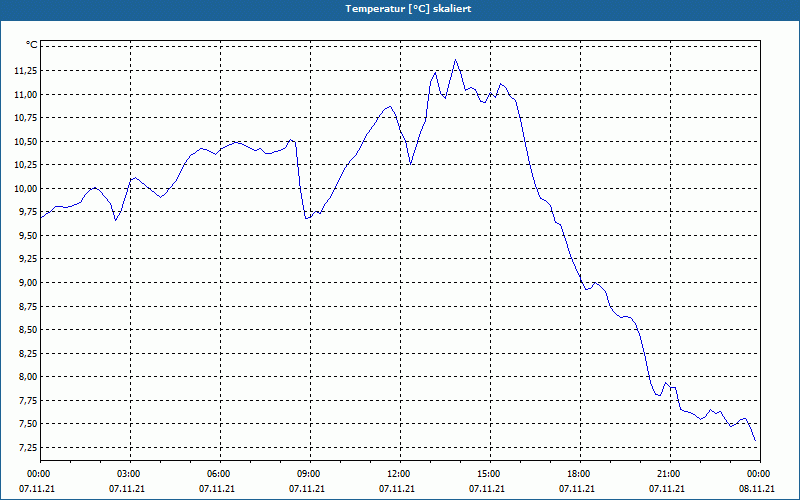Click the '9,00' axis label

[28, 283]
